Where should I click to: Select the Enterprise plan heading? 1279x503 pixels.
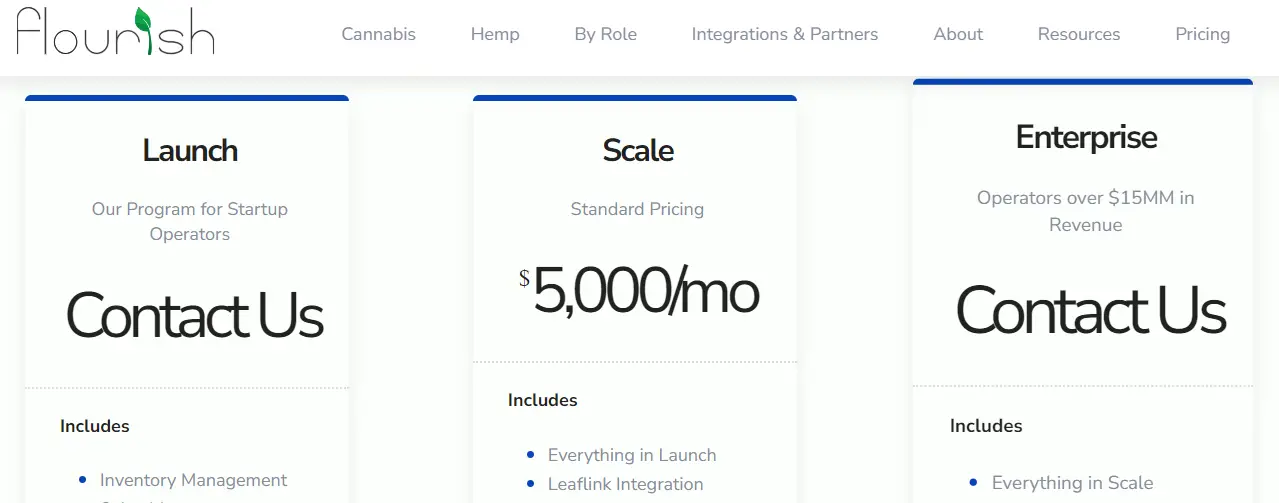coord(1086,137)
